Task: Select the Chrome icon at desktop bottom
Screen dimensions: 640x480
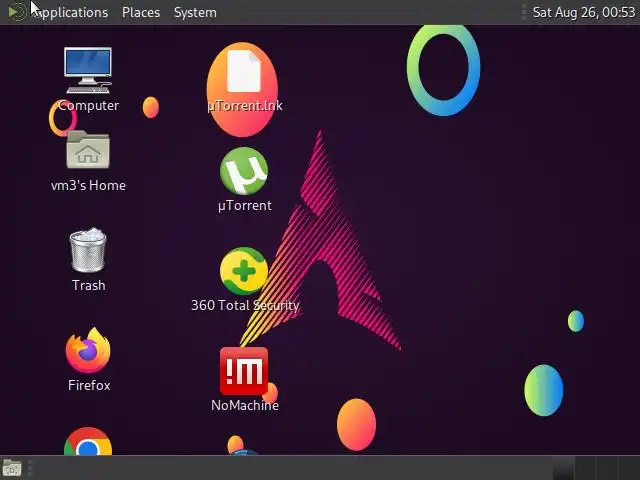Action: pyautogui.click(x=88, y=441)
